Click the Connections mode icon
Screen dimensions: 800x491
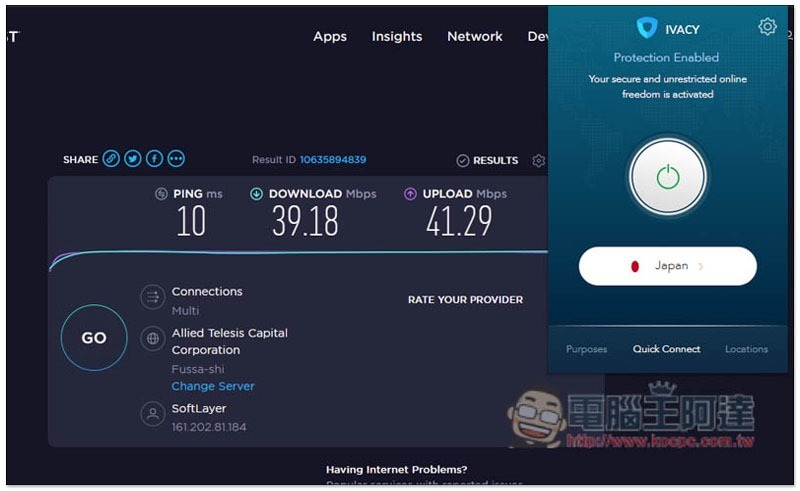point(153,297)
